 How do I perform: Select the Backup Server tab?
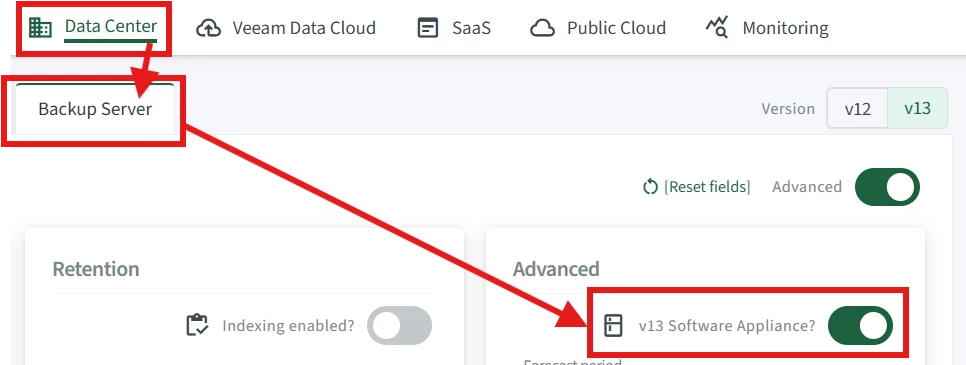[95, 109]
